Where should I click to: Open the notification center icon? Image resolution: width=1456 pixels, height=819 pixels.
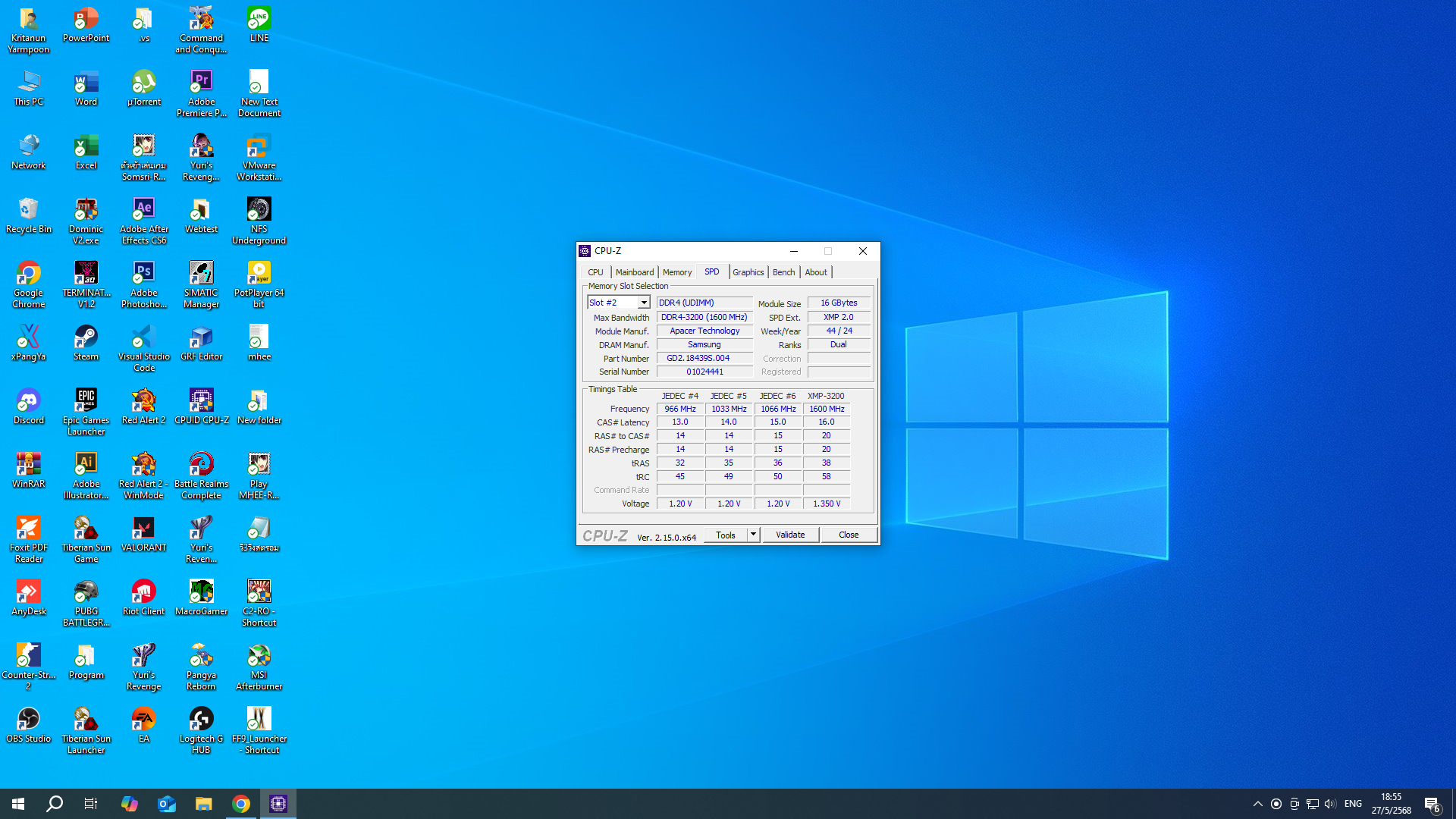(1432, 804)
